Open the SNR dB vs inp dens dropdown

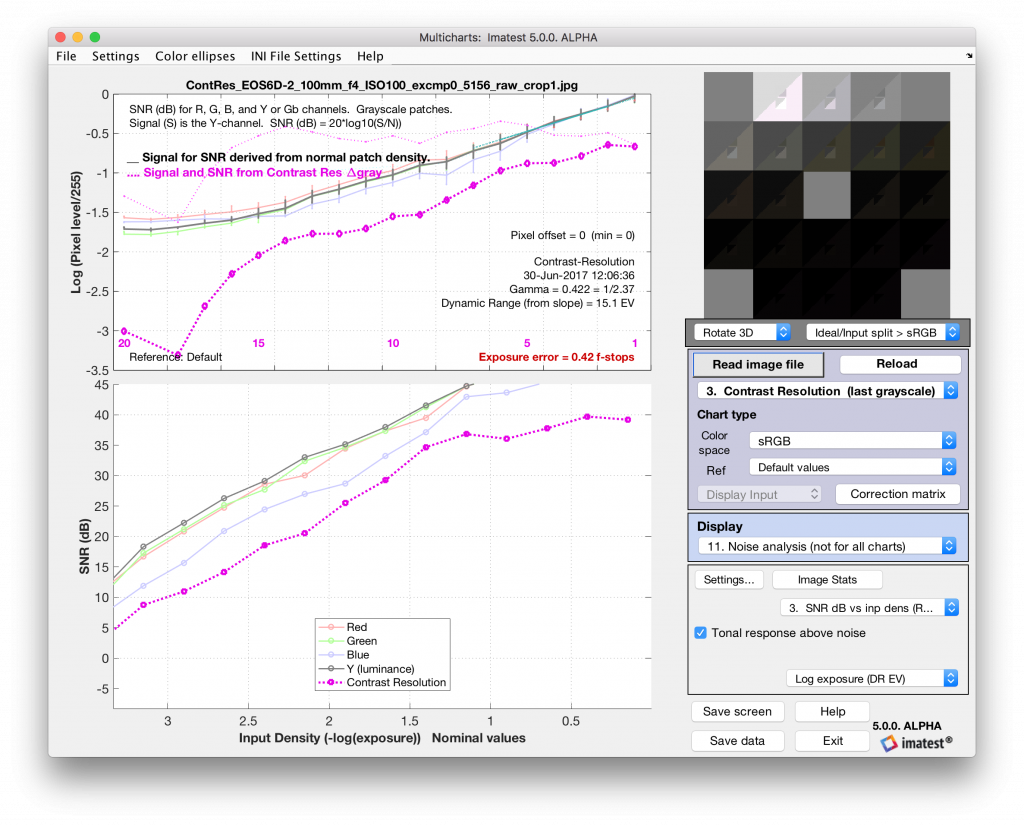click(869, 608)
